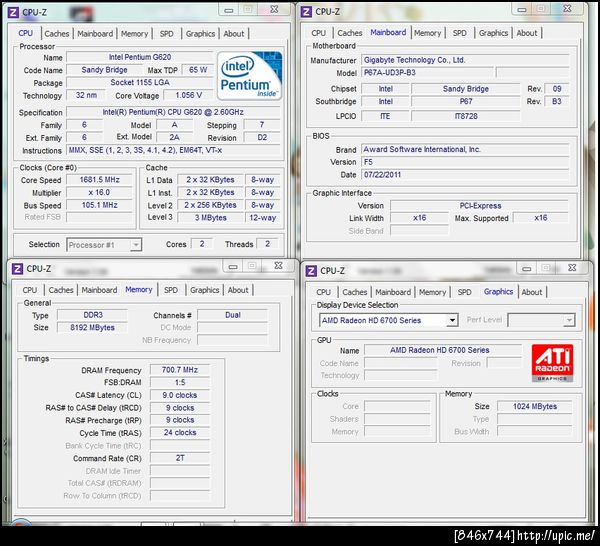Image resolution: width=600 pixels, height=546 pixels.
Task: Click the FSB:DRAM 1:5 ratio value
Action: pyautogui.click(x=180, y=382)
